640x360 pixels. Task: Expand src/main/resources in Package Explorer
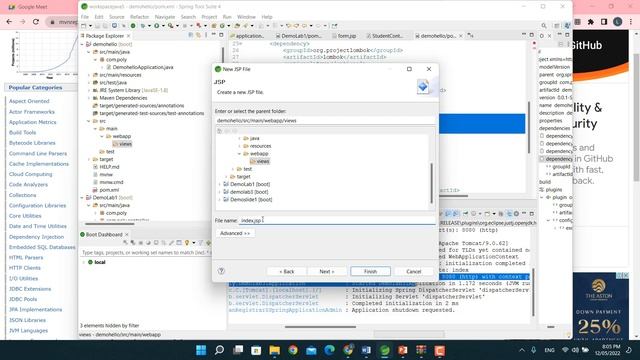(x=89, y=75)
